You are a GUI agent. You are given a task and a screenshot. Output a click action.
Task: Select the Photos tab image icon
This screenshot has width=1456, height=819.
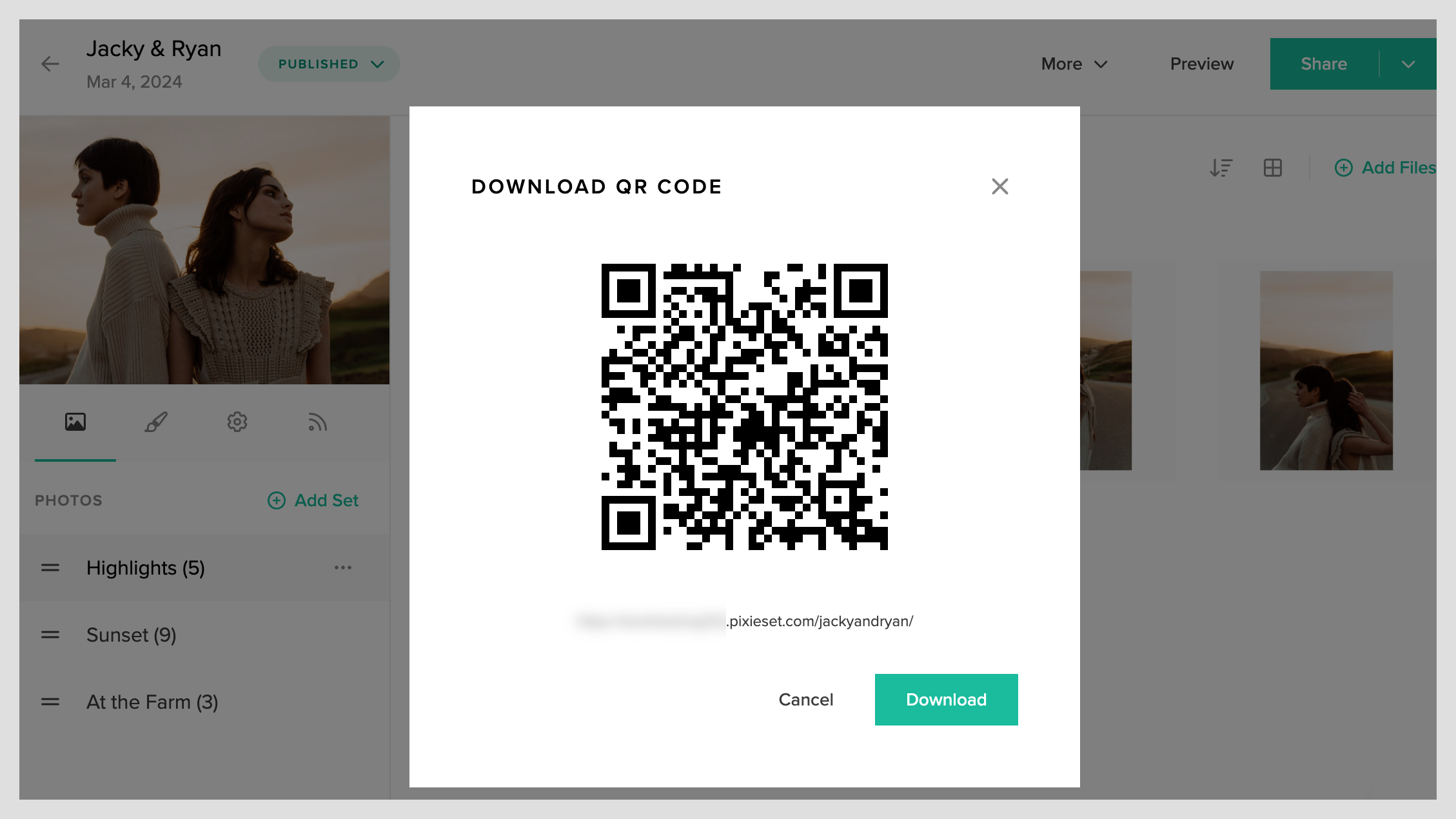click(75, 422)
